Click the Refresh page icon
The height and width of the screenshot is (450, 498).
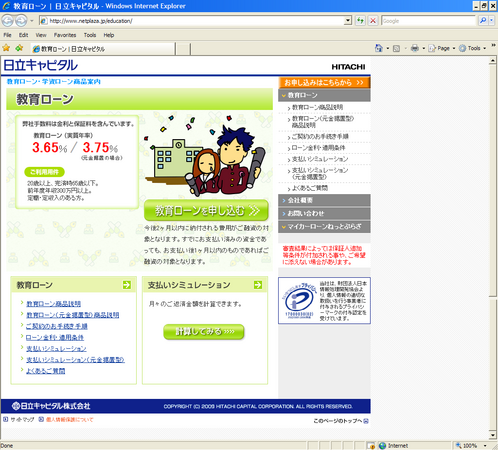pyautogui.click(x=360, y=21)
